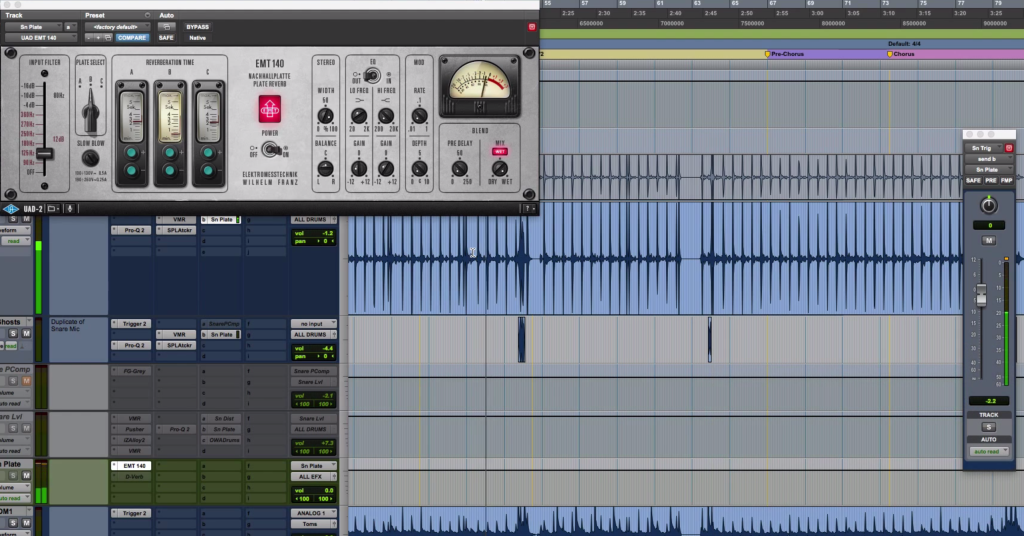Enable plug-in BYPASS

pos(197,27)
